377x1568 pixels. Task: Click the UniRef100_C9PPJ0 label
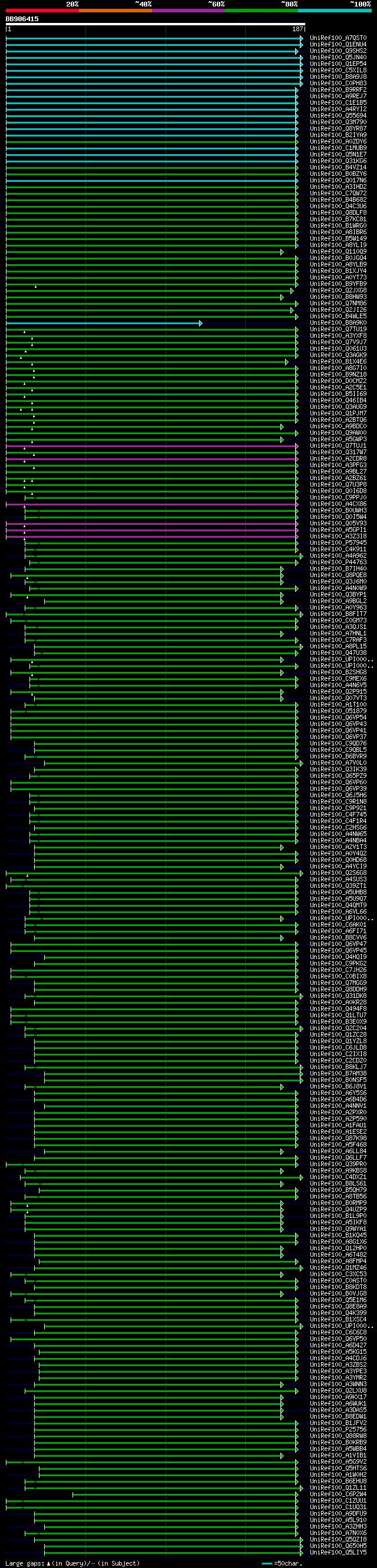coord(338,498)
